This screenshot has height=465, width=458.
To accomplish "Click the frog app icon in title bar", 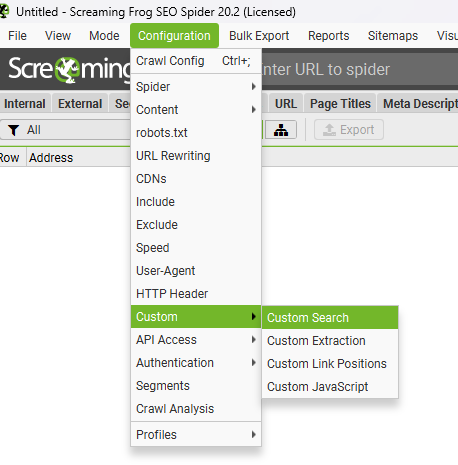I will pyautogui.click(x=4, y=11).
